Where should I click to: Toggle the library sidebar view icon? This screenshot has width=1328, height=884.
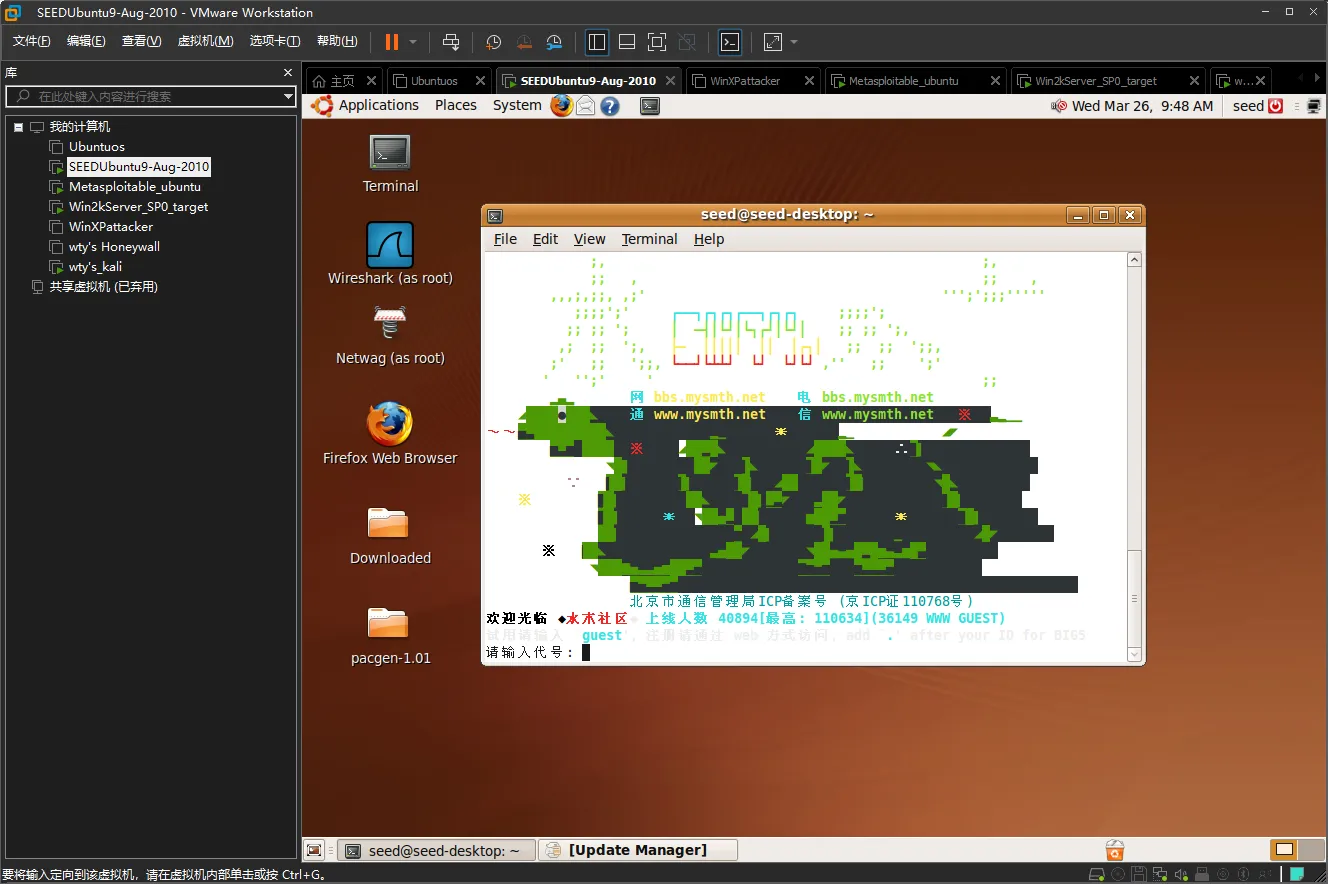pos(597,42)
